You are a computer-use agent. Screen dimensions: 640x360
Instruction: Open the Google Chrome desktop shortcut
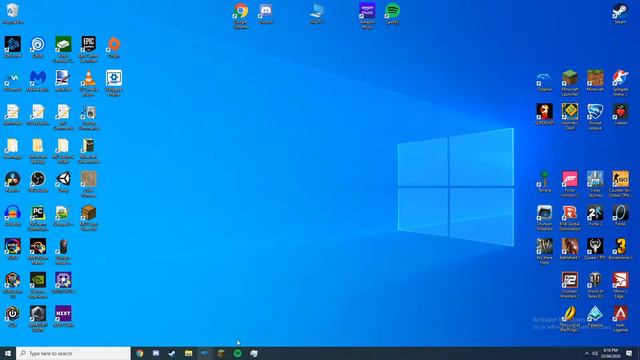[241, 16]
